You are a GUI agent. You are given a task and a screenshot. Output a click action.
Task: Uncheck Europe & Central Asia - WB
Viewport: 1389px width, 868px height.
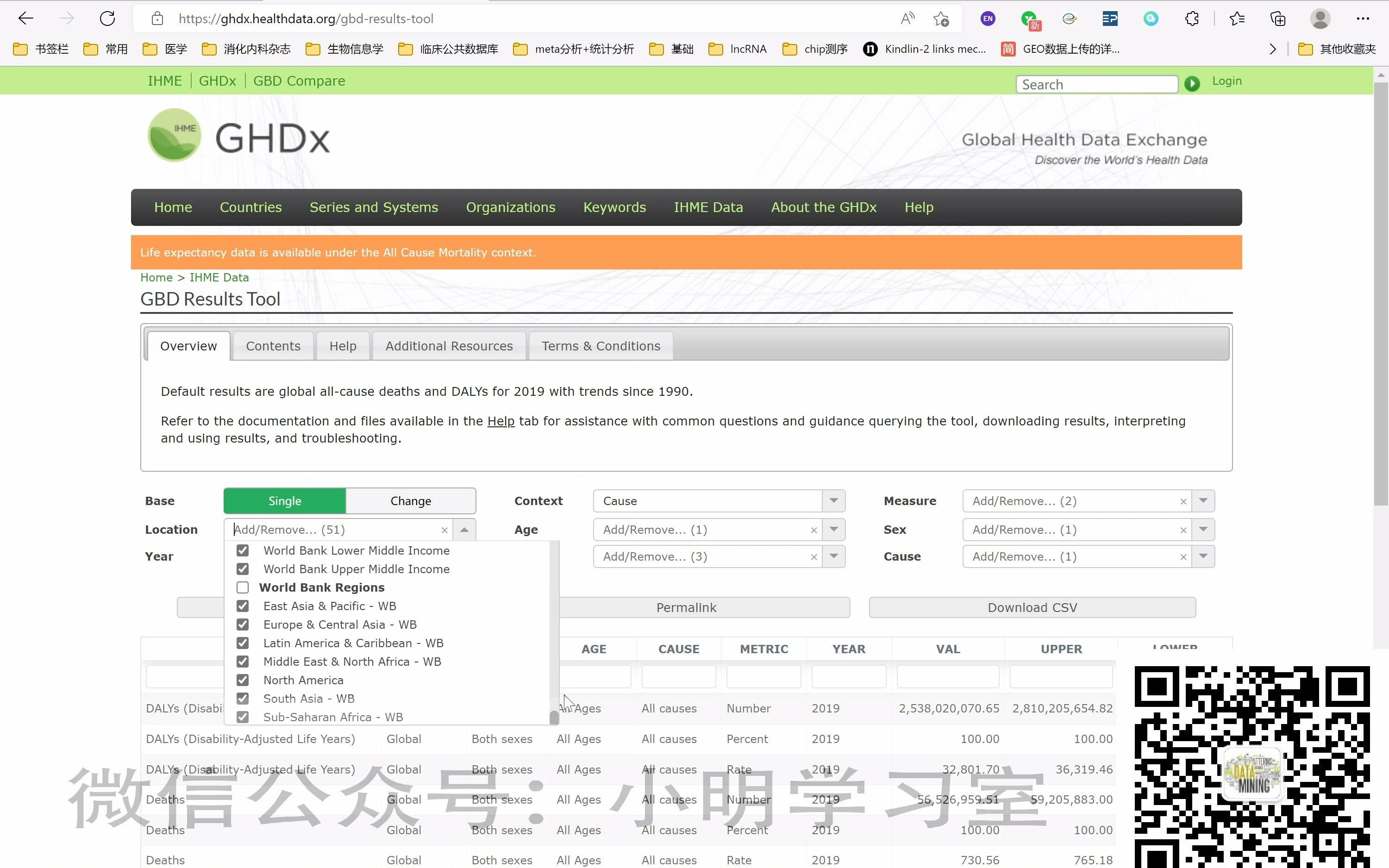tap(243, 624)
